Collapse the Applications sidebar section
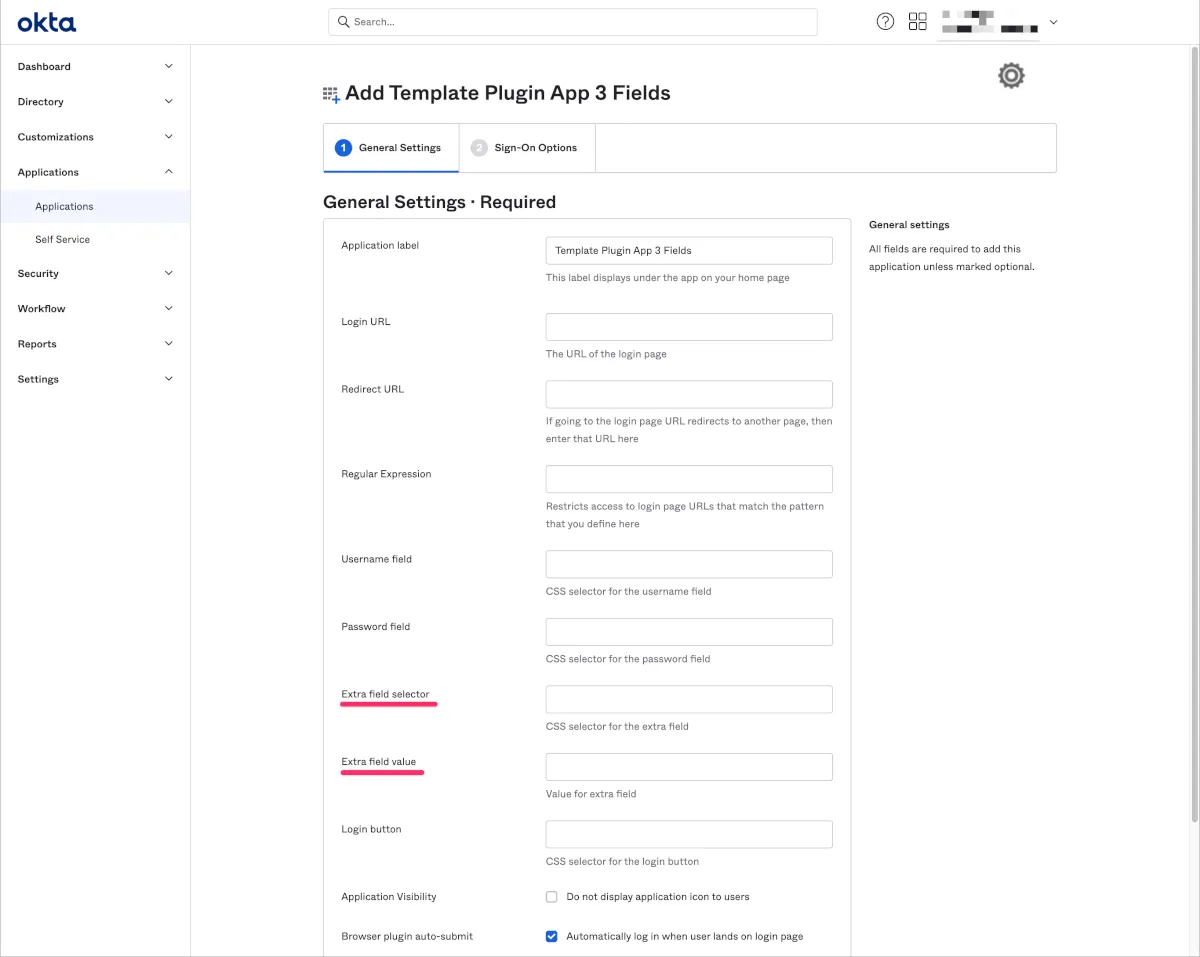The width and height of the screenshot is (1200, 957). point(168,172)
